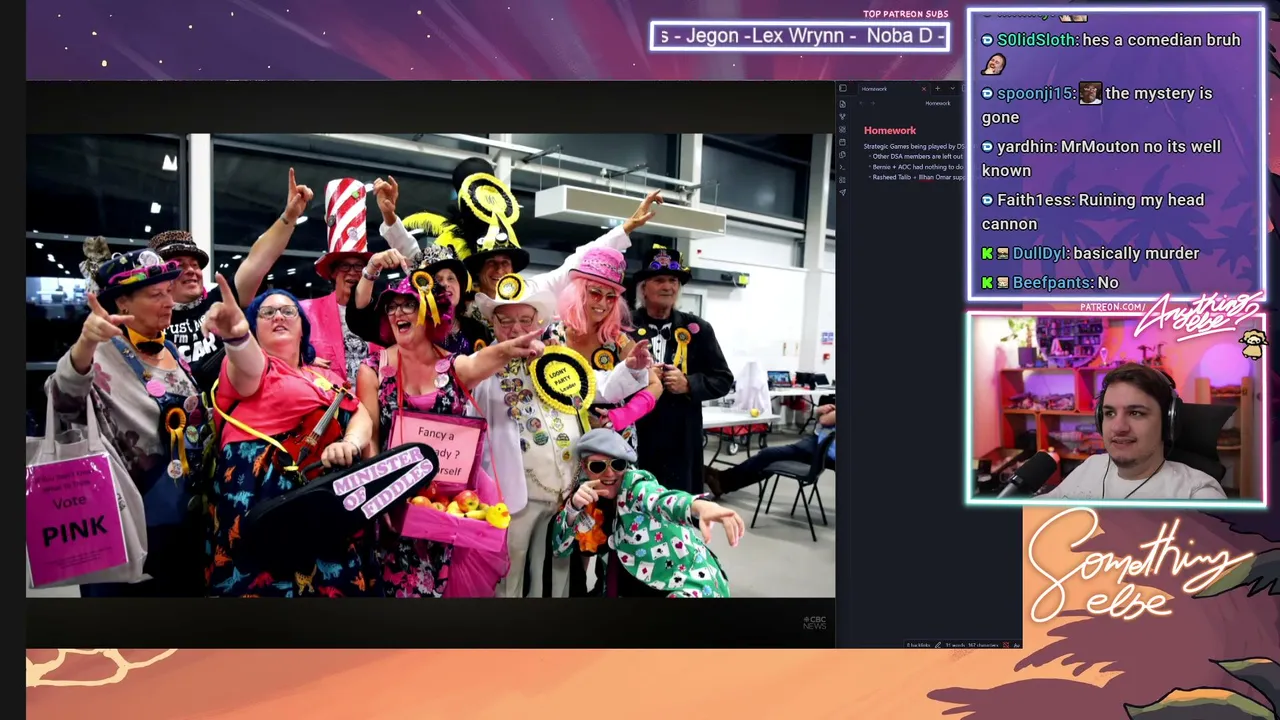Click the red sync icon in status bar

(x=1006, y=645)
